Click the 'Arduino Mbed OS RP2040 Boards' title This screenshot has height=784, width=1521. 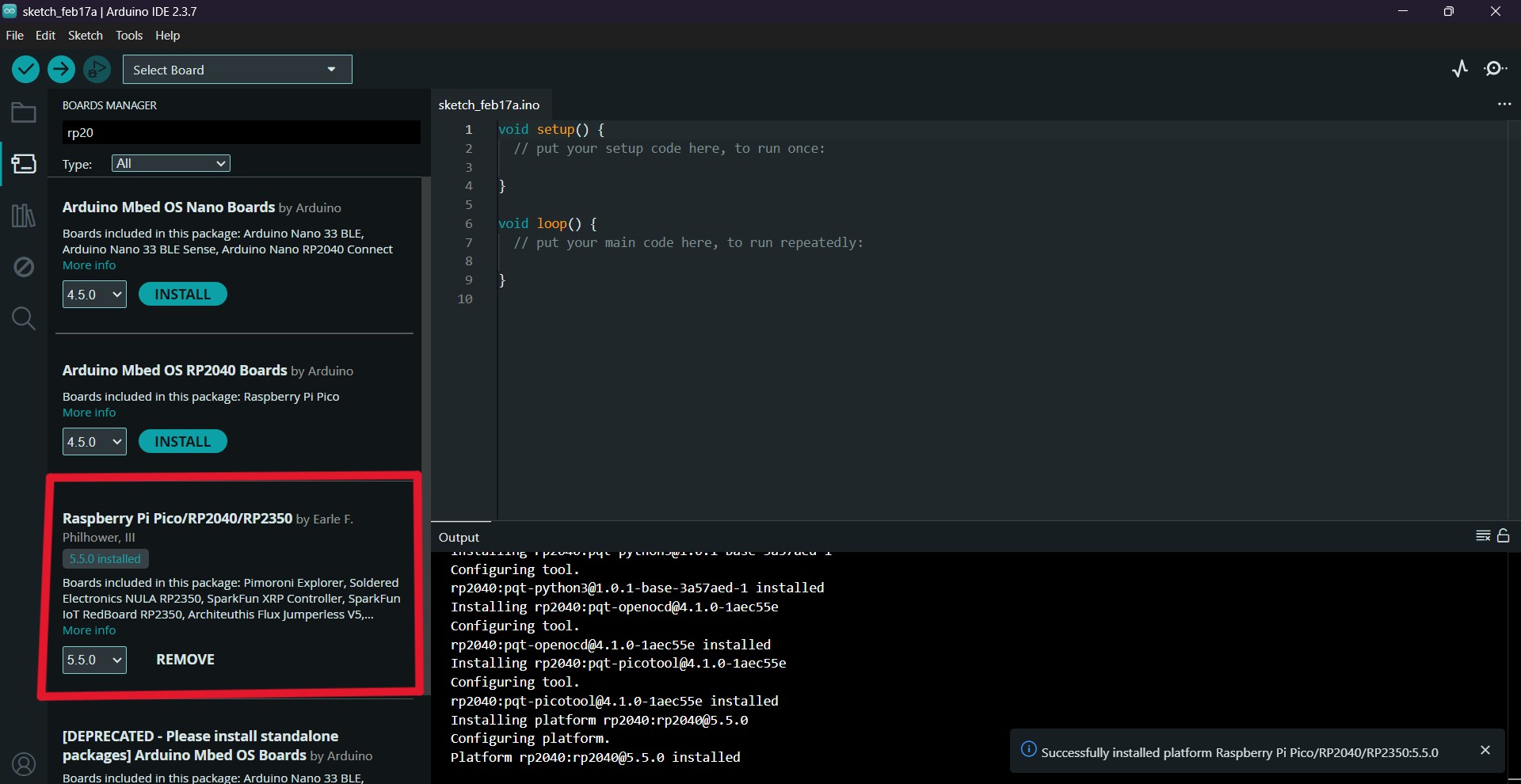pos(175,371)
